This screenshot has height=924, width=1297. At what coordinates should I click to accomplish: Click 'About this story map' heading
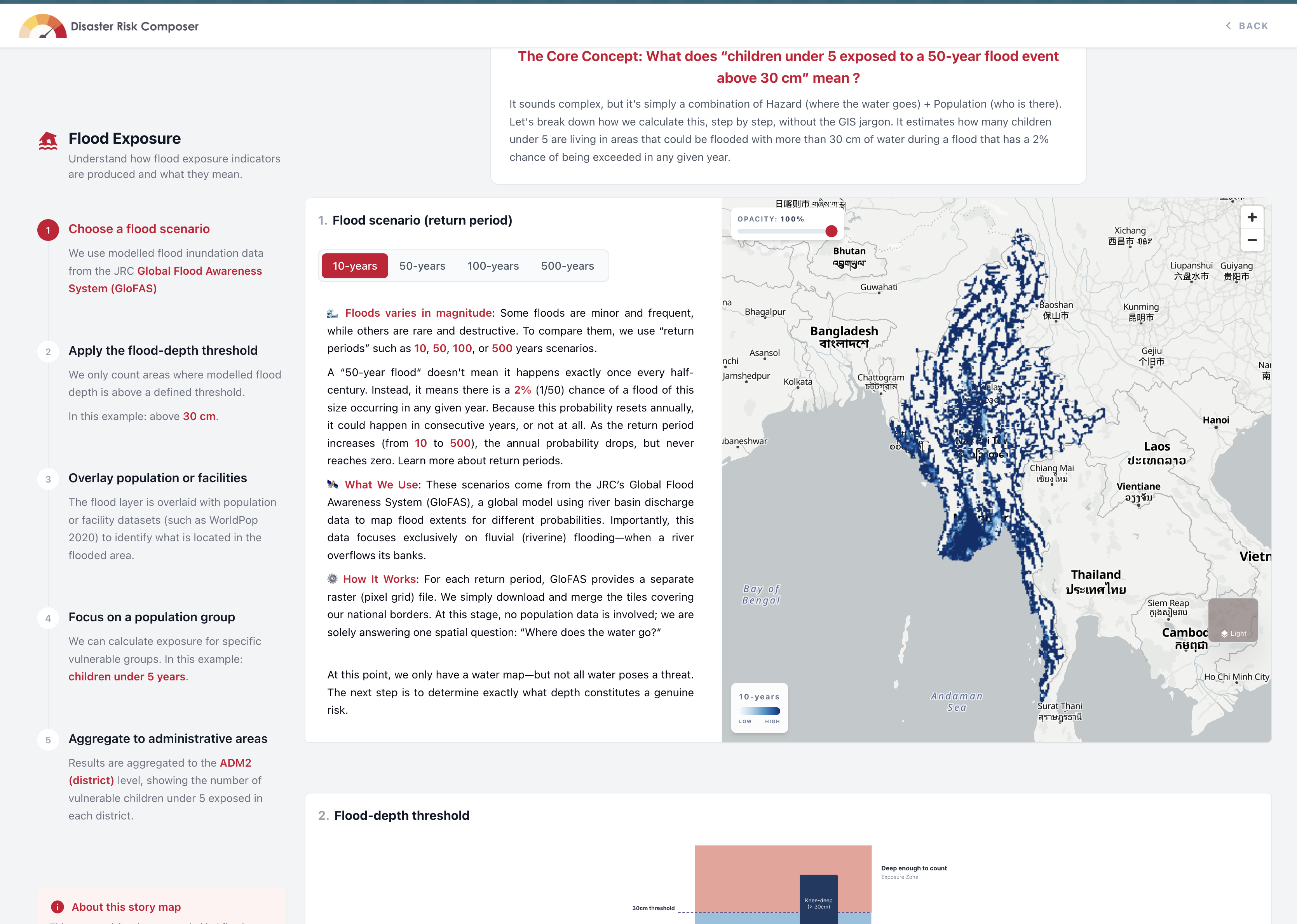(126, 907)
